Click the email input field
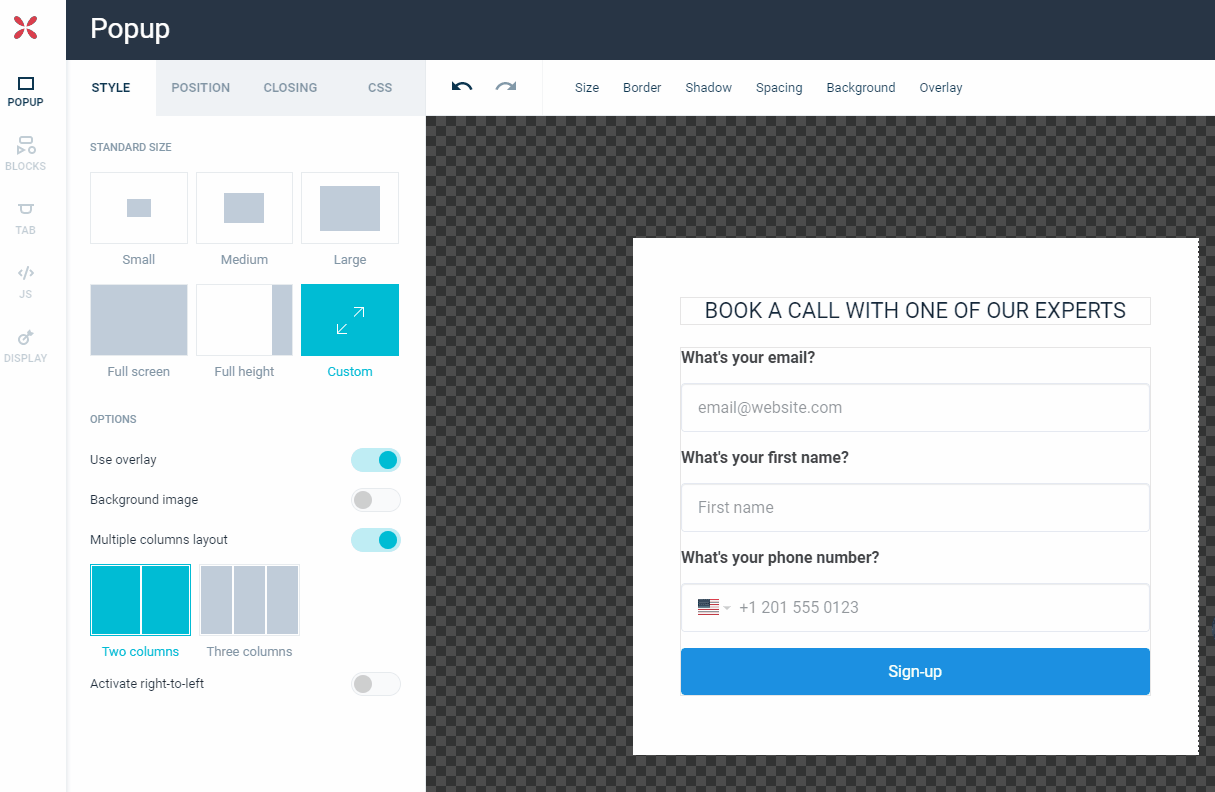Screen dimensions: 1215x792 point(915,408)
